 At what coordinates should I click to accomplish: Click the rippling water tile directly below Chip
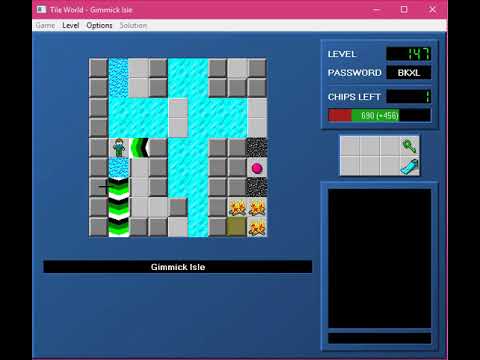pos(119,168)
